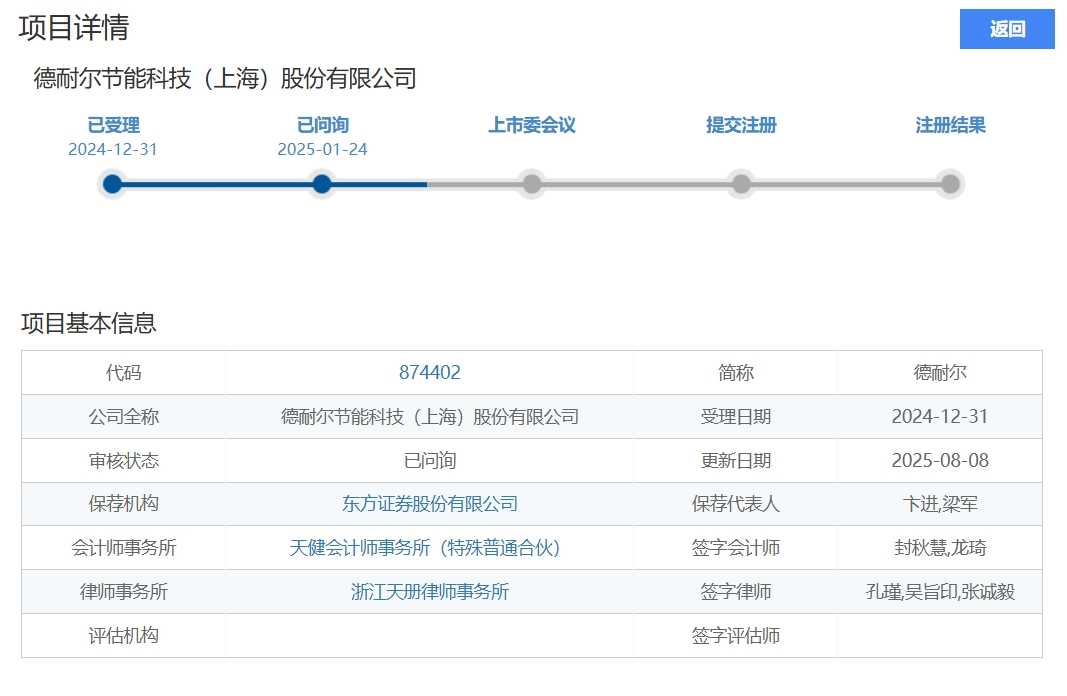Click the 已问询 stage dot on timeline

[x=322, y=184]
